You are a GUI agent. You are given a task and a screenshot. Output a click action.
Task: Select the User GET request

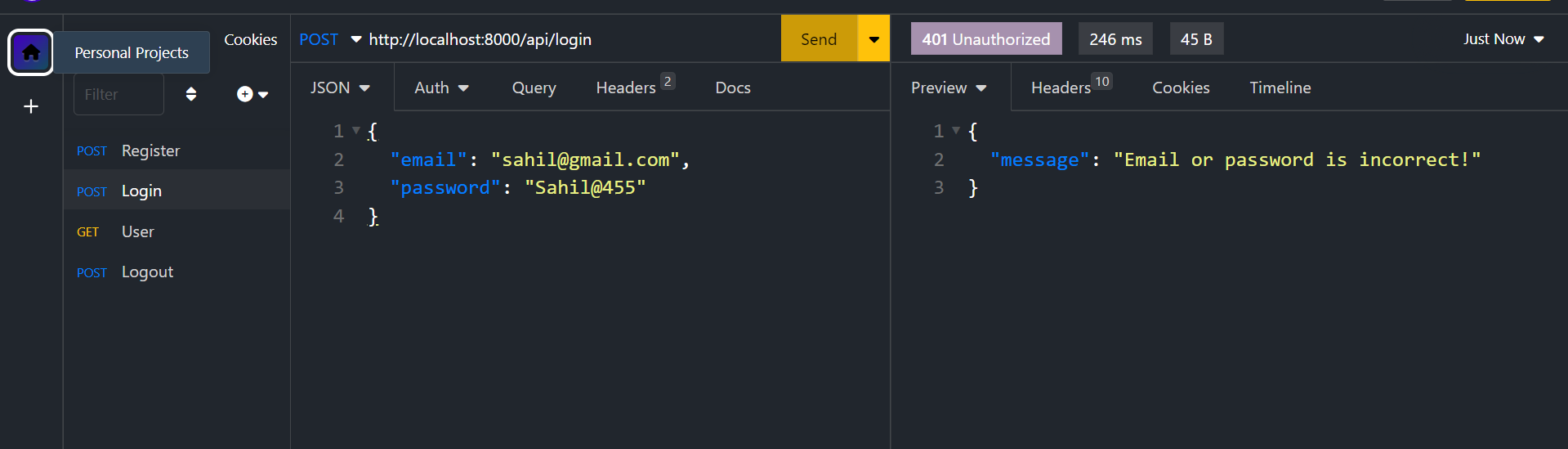137,231
